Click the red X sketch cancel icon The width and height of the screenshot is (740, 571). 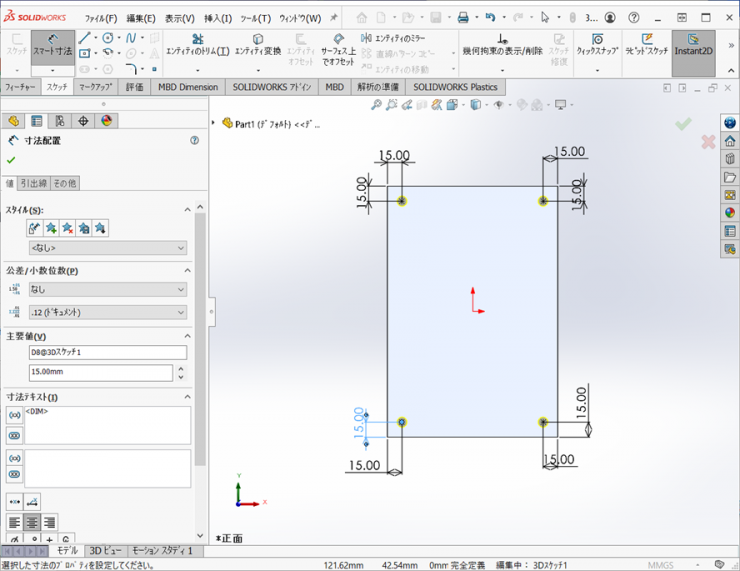pyautogui.click(x=708, y=142)
